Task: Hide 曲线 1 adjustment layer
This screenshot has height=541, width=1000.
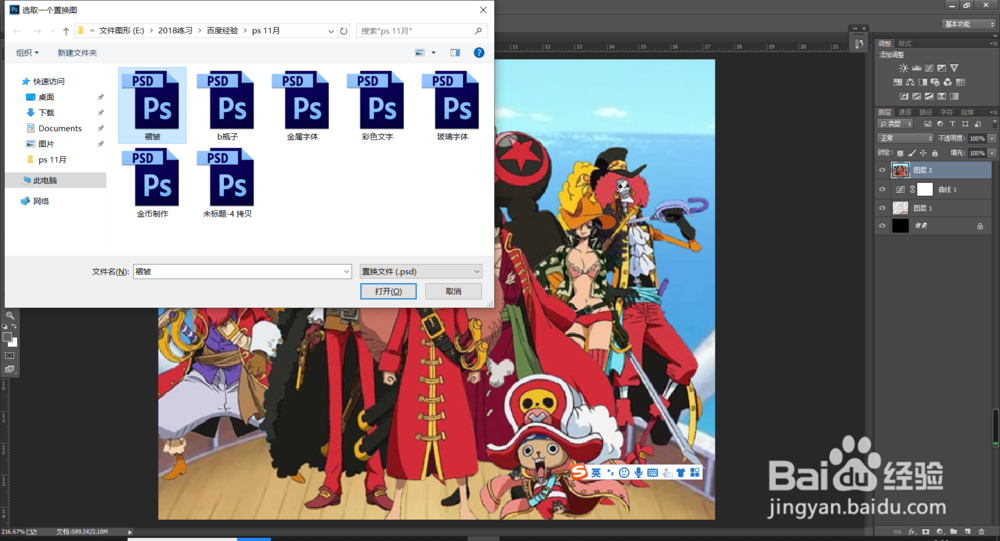Action: pyautogui.click(x=882, y=189)
